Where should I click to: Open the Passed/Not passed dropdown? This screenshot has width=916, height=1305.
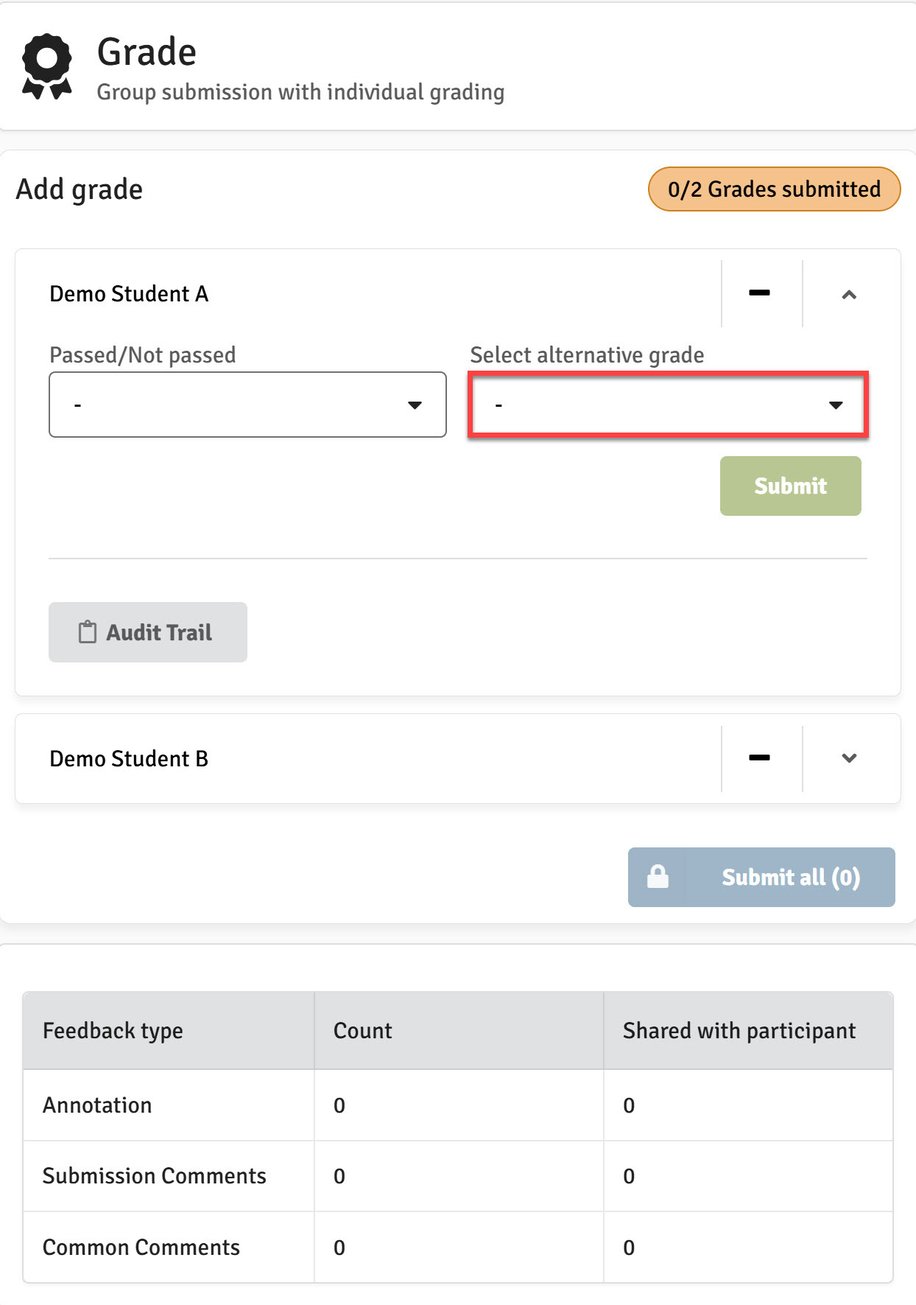tap(247, 405)
